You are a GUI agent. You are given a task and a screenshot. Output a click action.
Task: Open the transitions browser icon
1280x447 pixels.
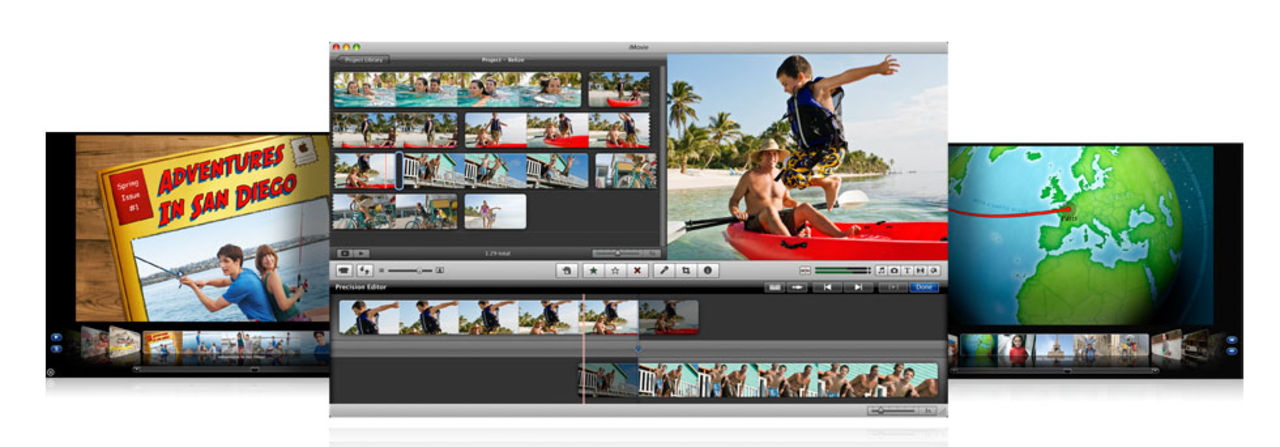(920, 270)
